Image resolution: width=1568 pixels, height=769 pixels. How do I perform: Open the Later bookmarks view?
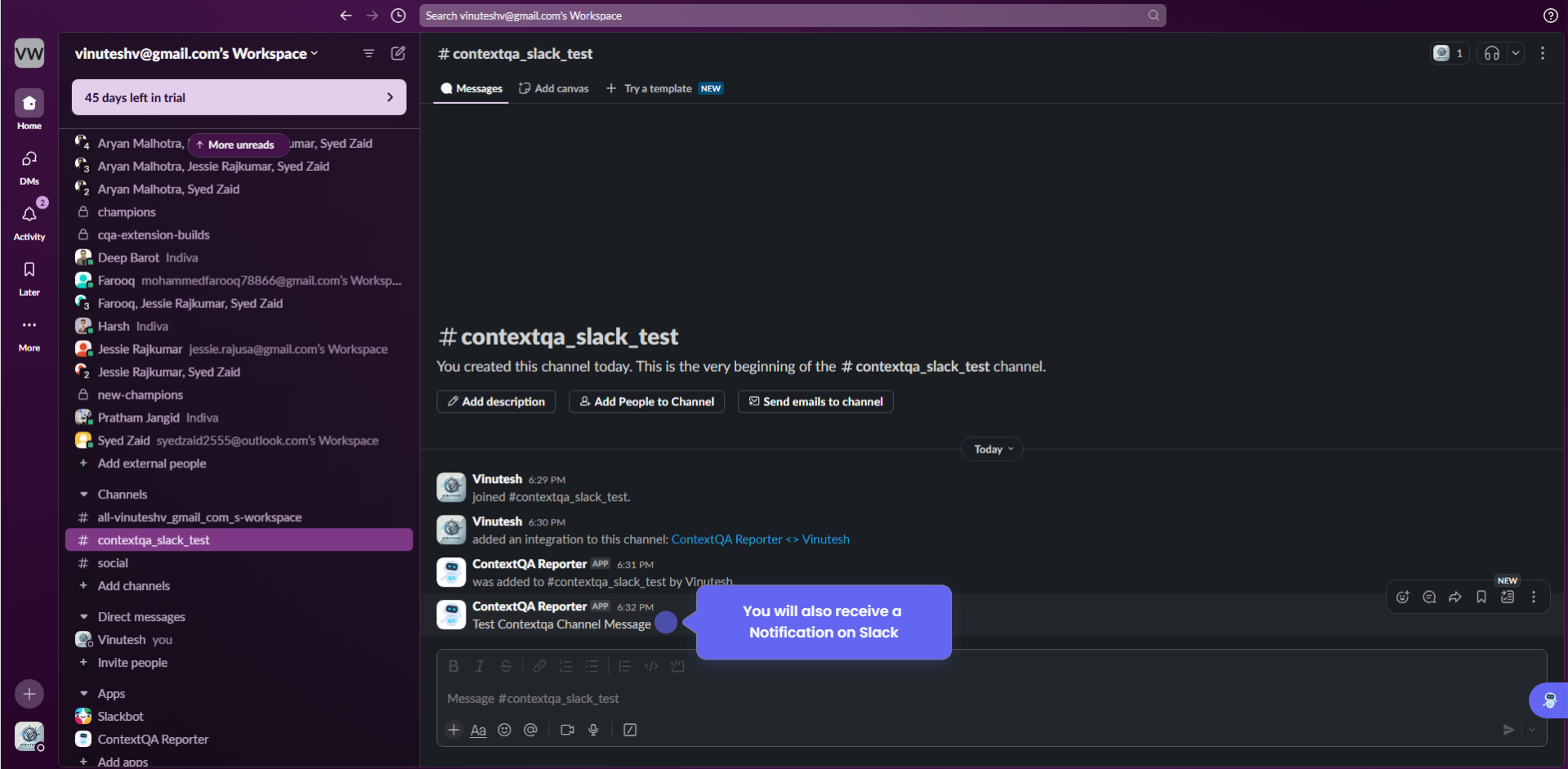click(29, 270)
